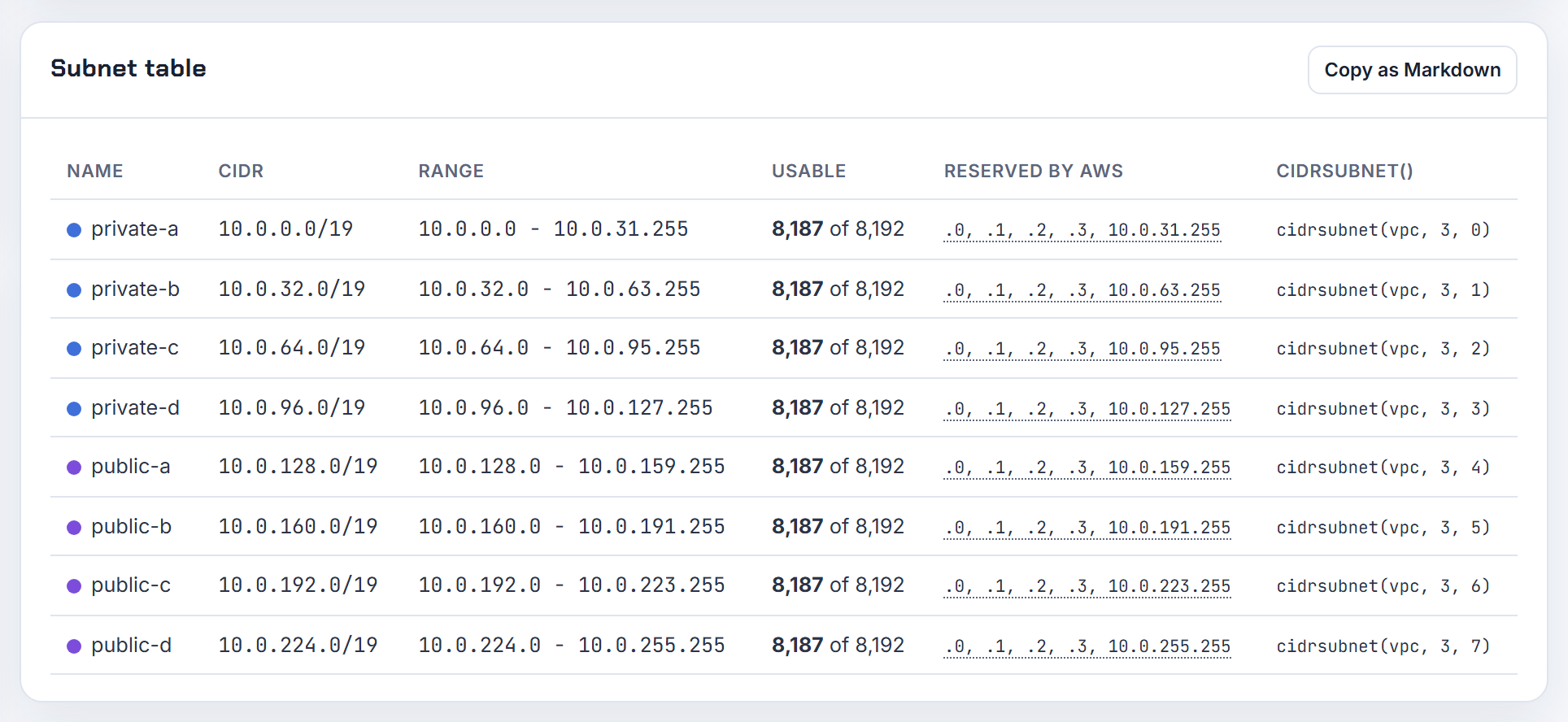Click the CIDR value 10.0.32.0/19
This screenshot has height=722, width=1568.
click(292, 289)
